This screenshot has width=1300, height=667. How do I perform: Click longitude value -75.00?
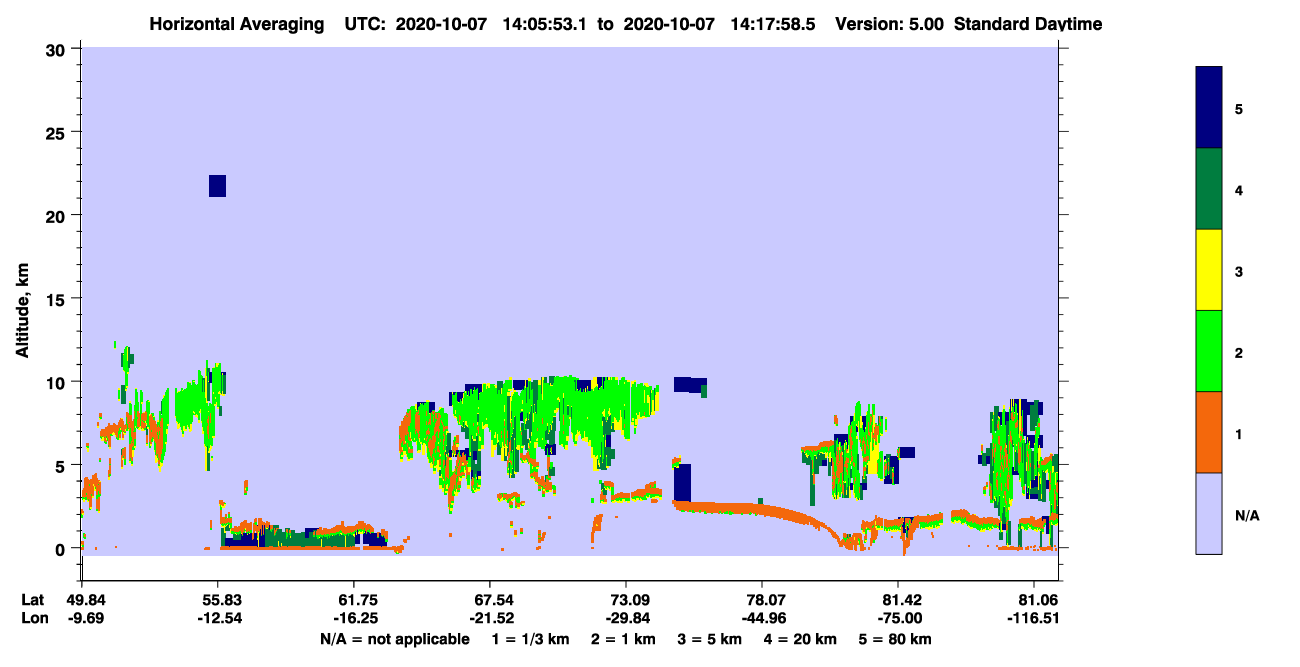point(898,618)
